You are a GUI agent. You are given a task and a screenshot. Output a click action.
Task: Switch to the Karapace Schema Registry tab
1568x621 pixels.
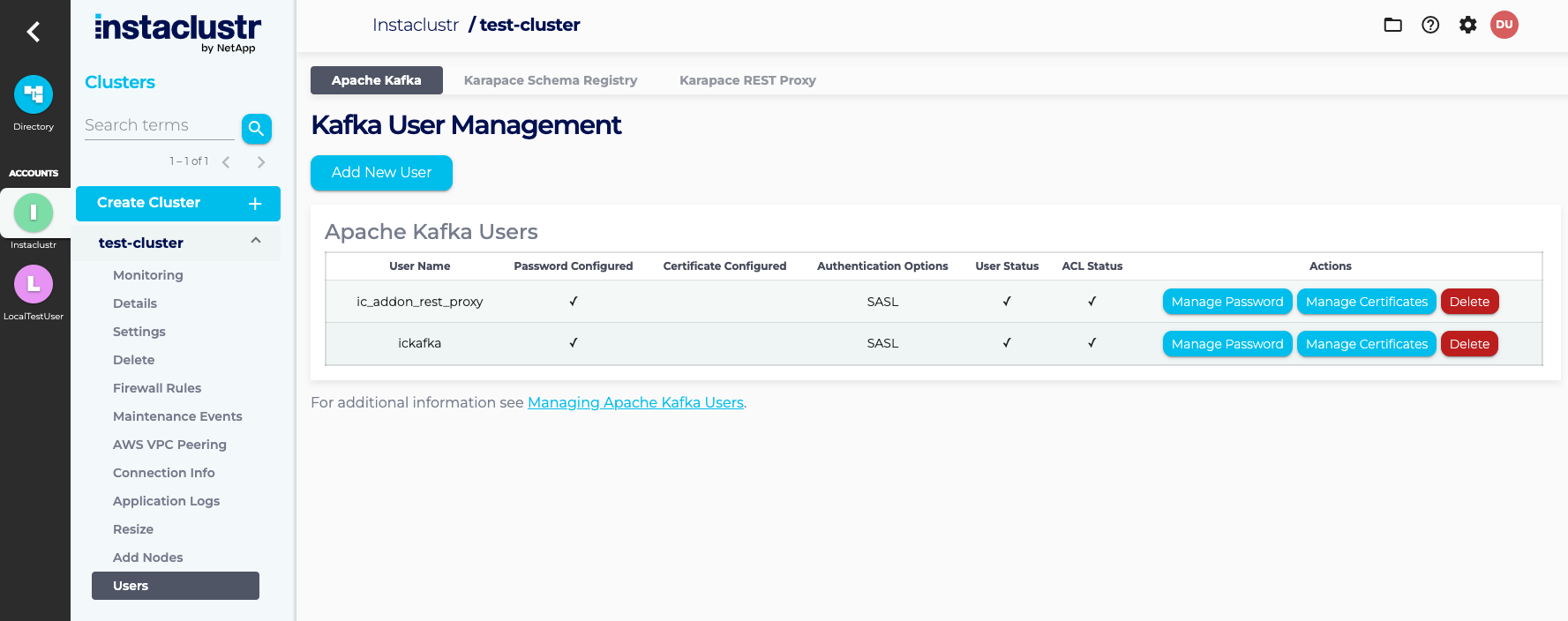click(550, 80)
